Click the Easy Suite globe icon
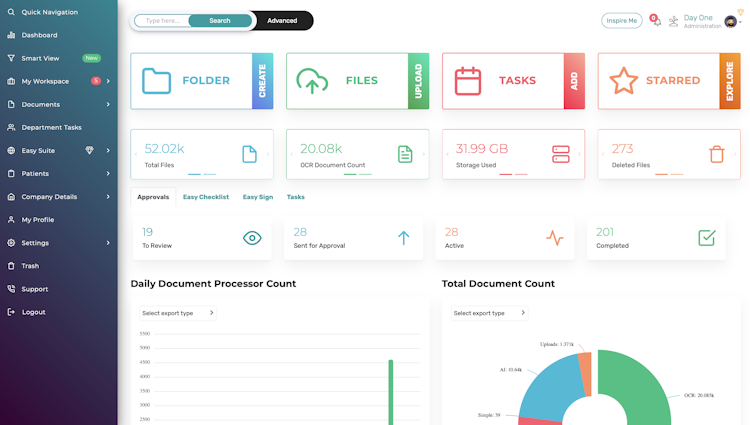The height and width of the screenshot is (425, 750). (11, 150)
